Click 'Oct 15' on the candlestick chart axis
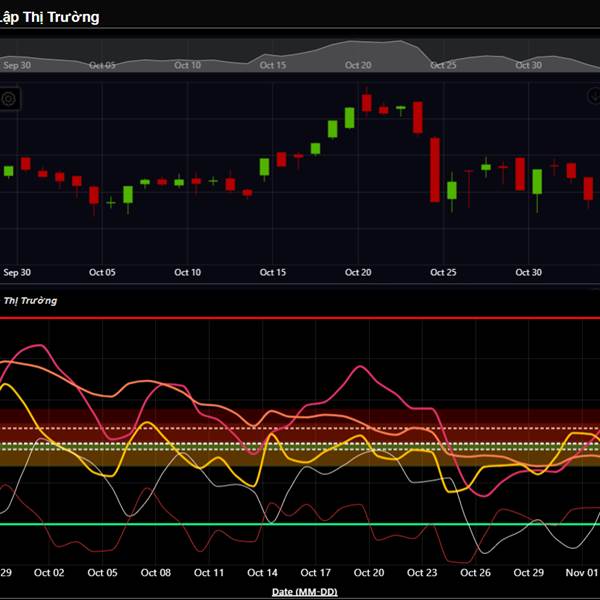Viewport: 600px width, 600px height. 272,272
